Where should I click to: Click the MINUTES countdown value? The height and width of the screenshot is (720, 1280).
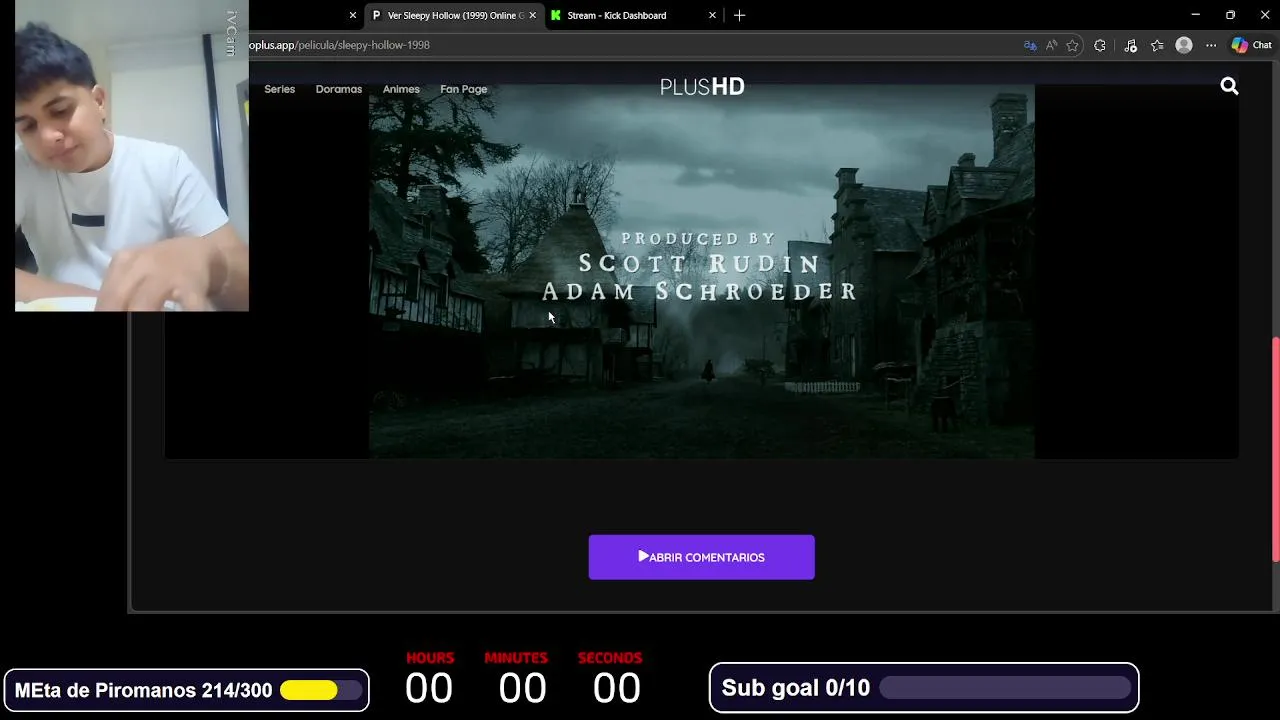pyautogui.click(x=523, y=688)
